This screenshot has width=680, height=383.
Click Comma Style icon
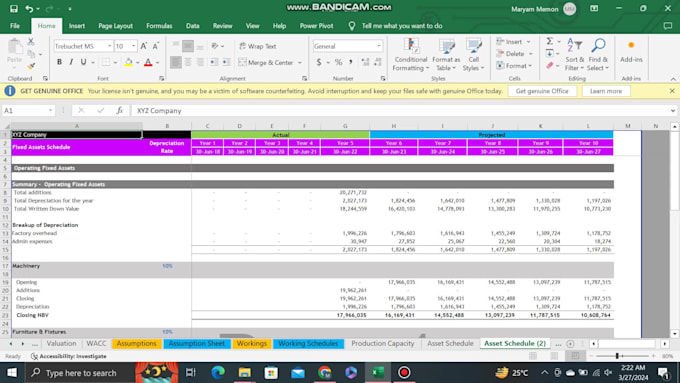350,62
